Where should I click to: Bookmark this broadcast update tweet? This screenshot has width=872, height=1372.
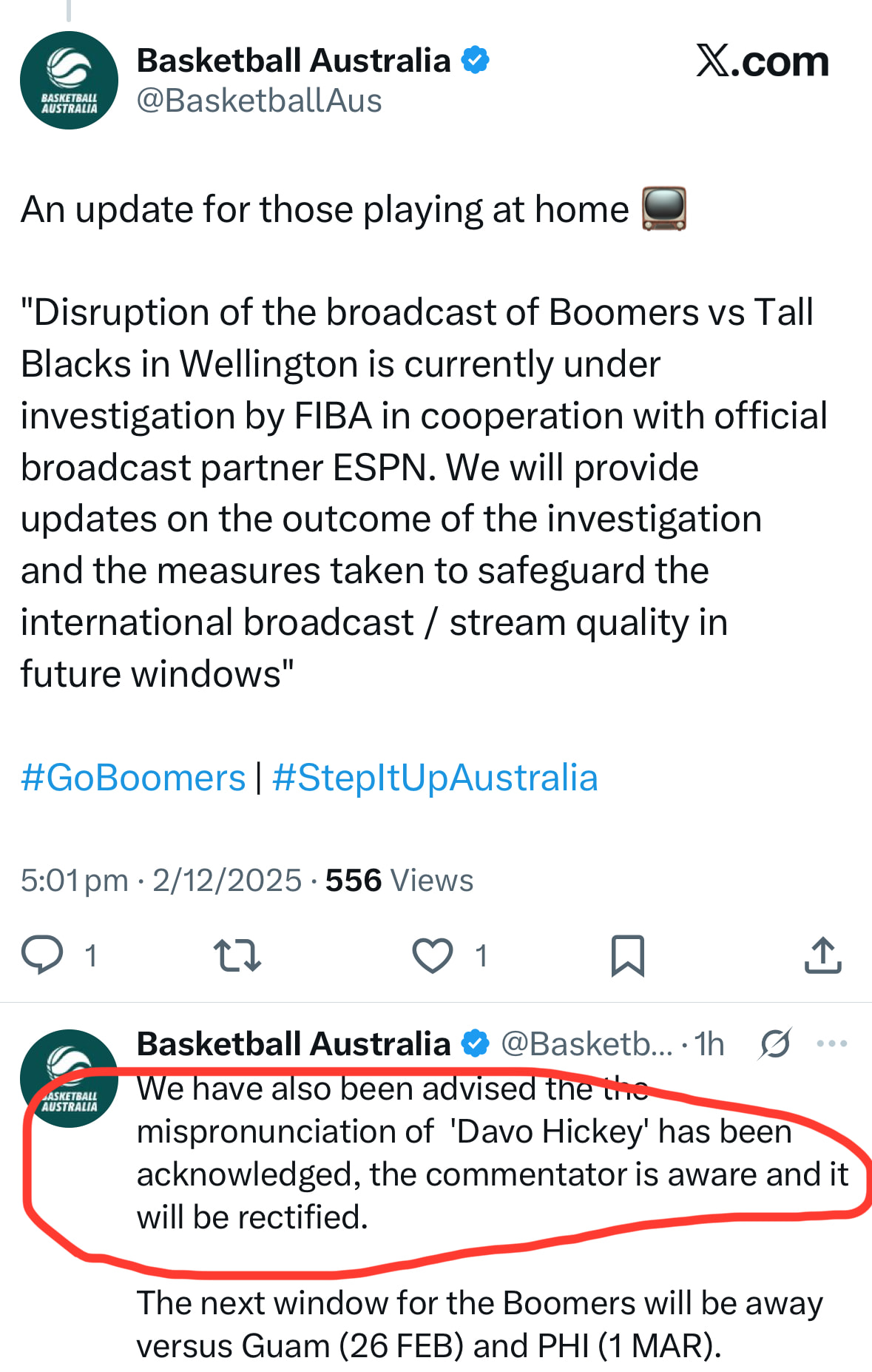coord(627,955)
